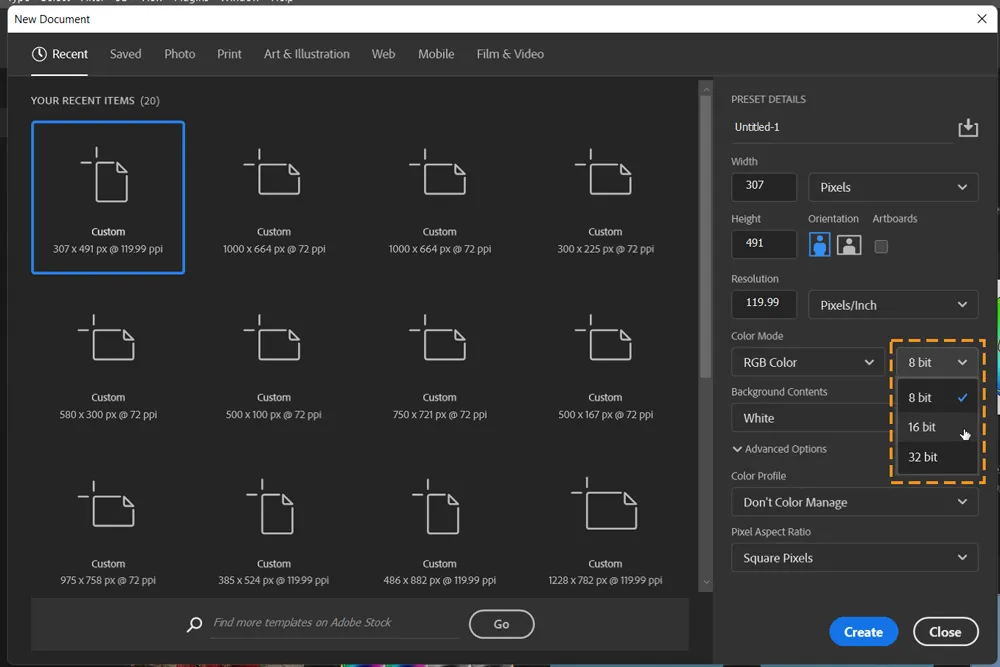Click the Untitled-1 document name field
1000x667 pixels.
(x=840, y=127)
